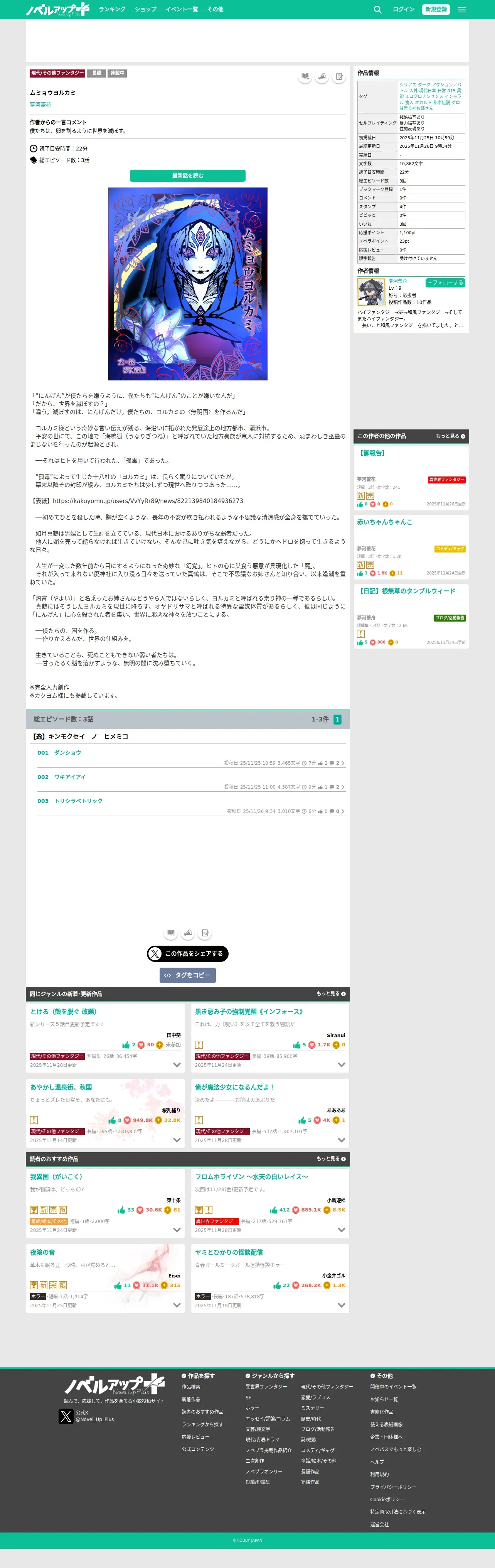This screenshot has height=1568, width=495.
Task: Expand the 夜陰の音 card details
Action: pos(177,1306)
